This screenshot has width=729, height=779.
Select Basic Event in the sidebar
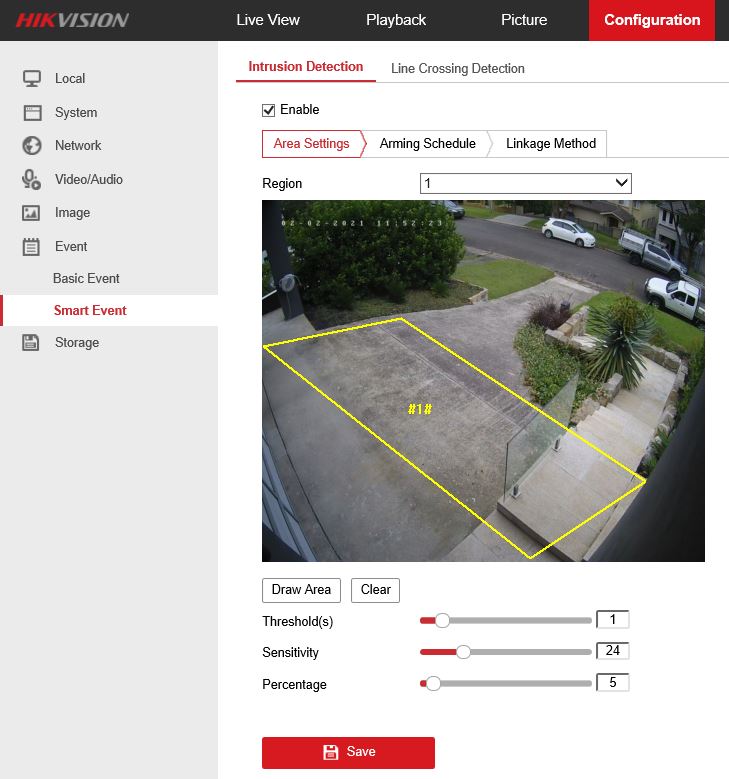click(x=86, y=278)
